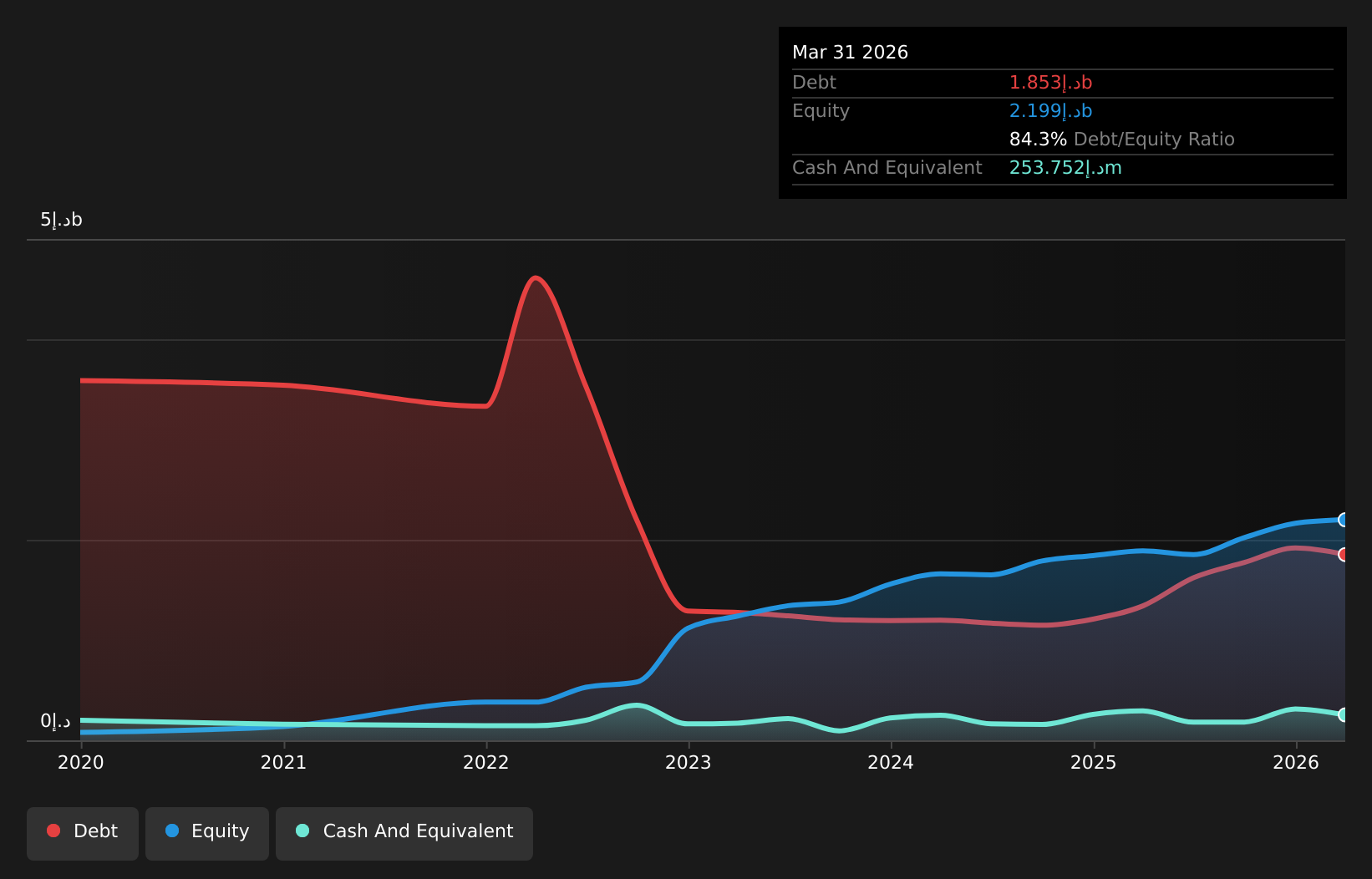Toggle the Debt series legend button

click(83, 833)
